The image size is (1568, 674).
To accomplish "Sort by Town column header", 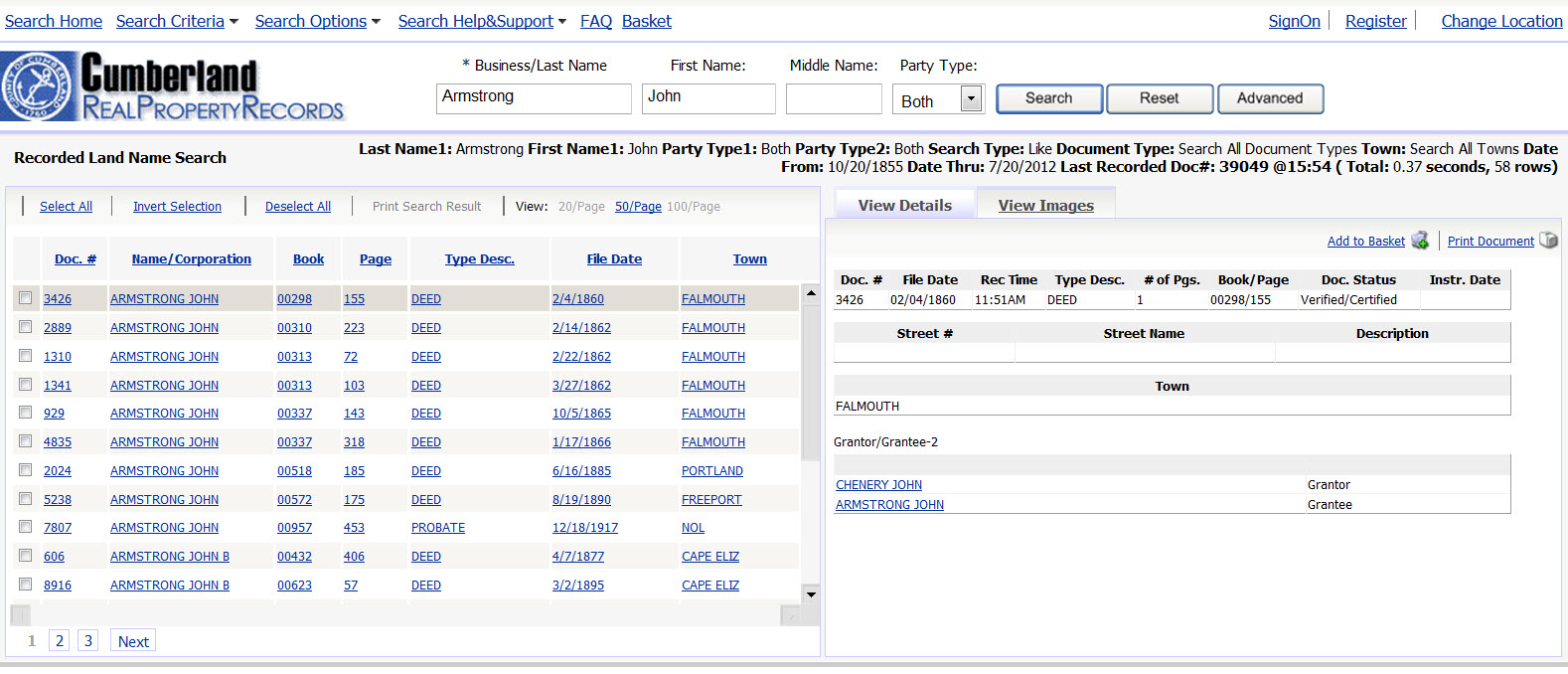I will point(750,258).
